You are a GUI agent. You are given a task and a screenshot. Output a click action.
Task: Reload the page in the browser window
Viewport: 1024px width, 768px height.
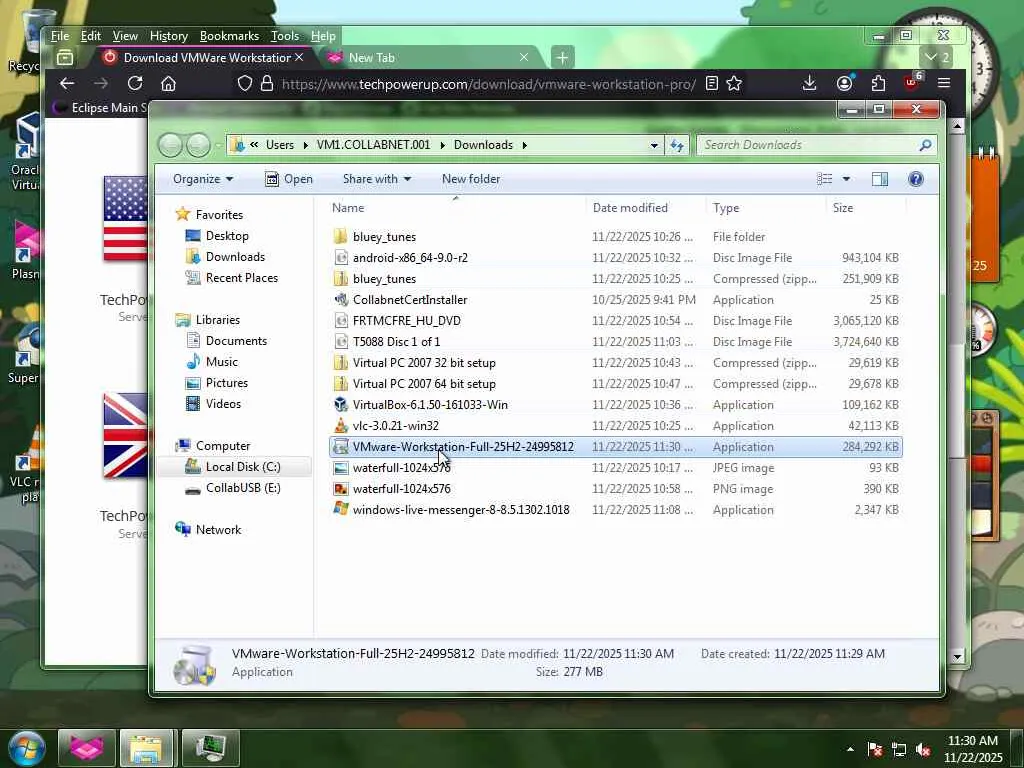coord(135,84)
